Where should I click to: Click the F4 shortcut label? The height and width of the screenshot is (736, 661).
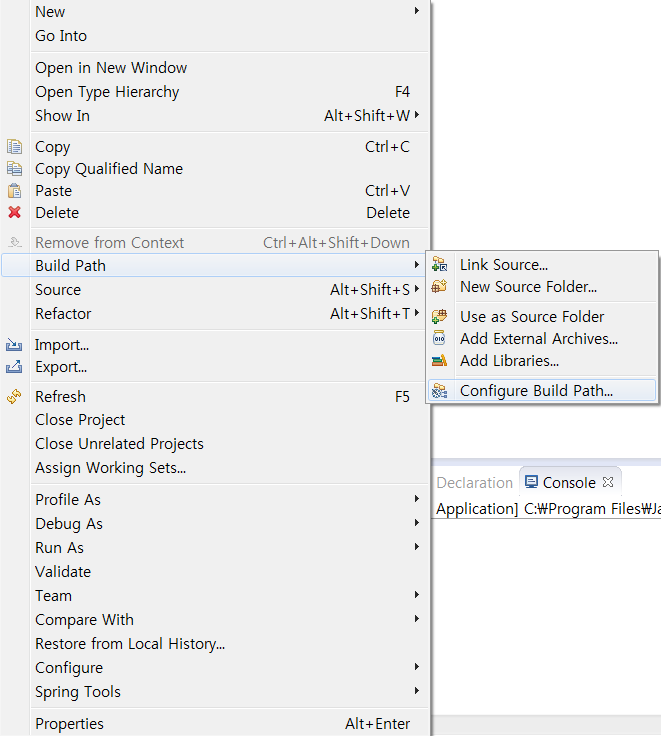point(402,92)
